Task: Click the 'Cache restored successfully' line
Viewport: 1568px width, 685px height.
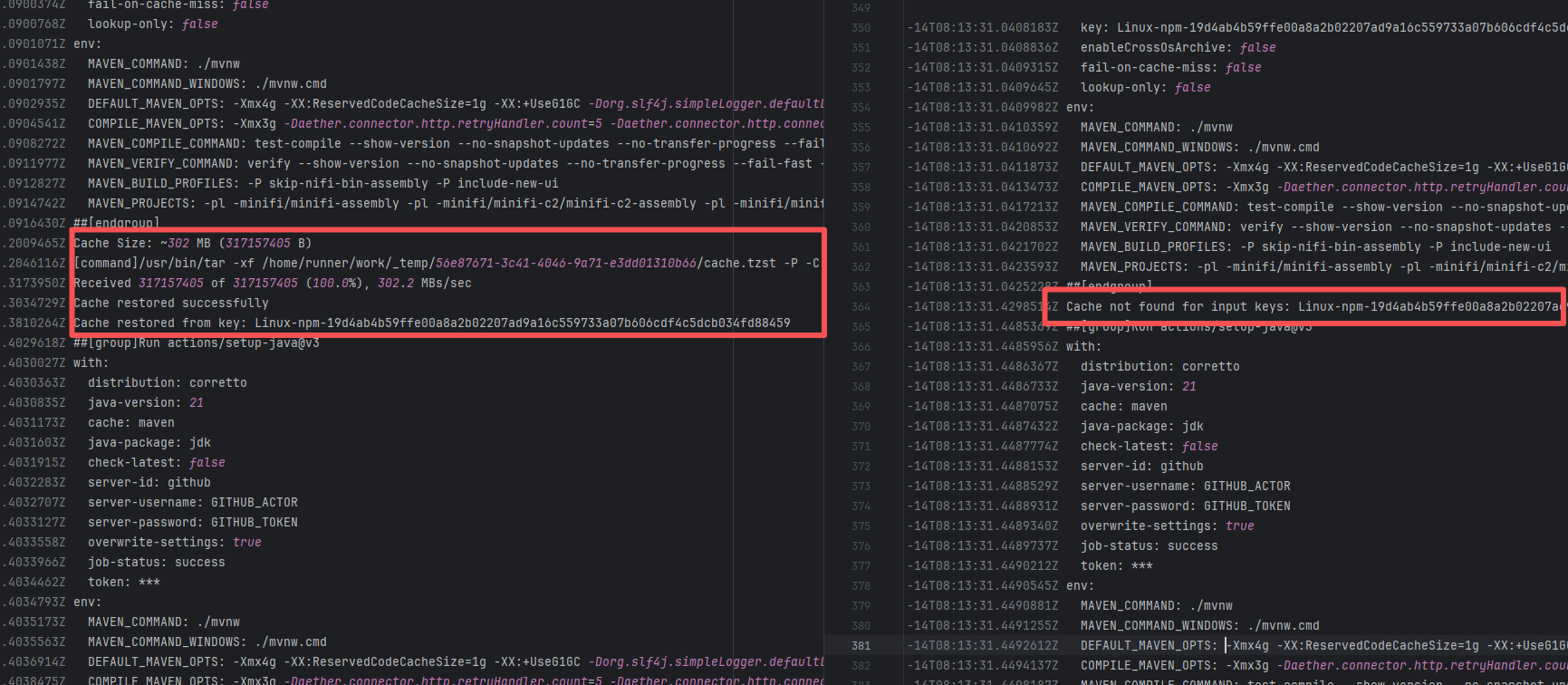Action: [x=171, y=303]
